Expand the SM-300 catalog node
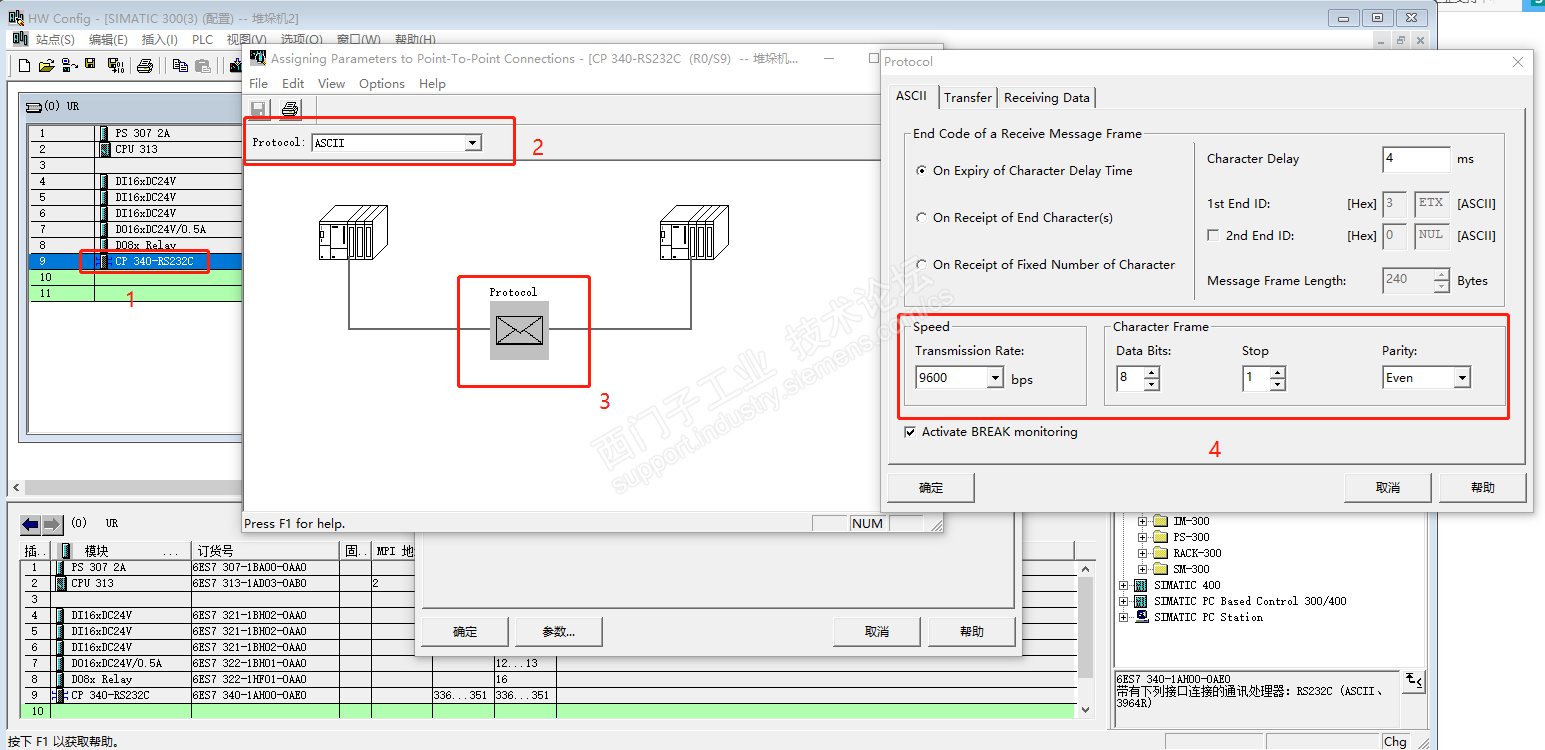The width and height of the screenshot is (1545, 750). tap(1143, 569)
